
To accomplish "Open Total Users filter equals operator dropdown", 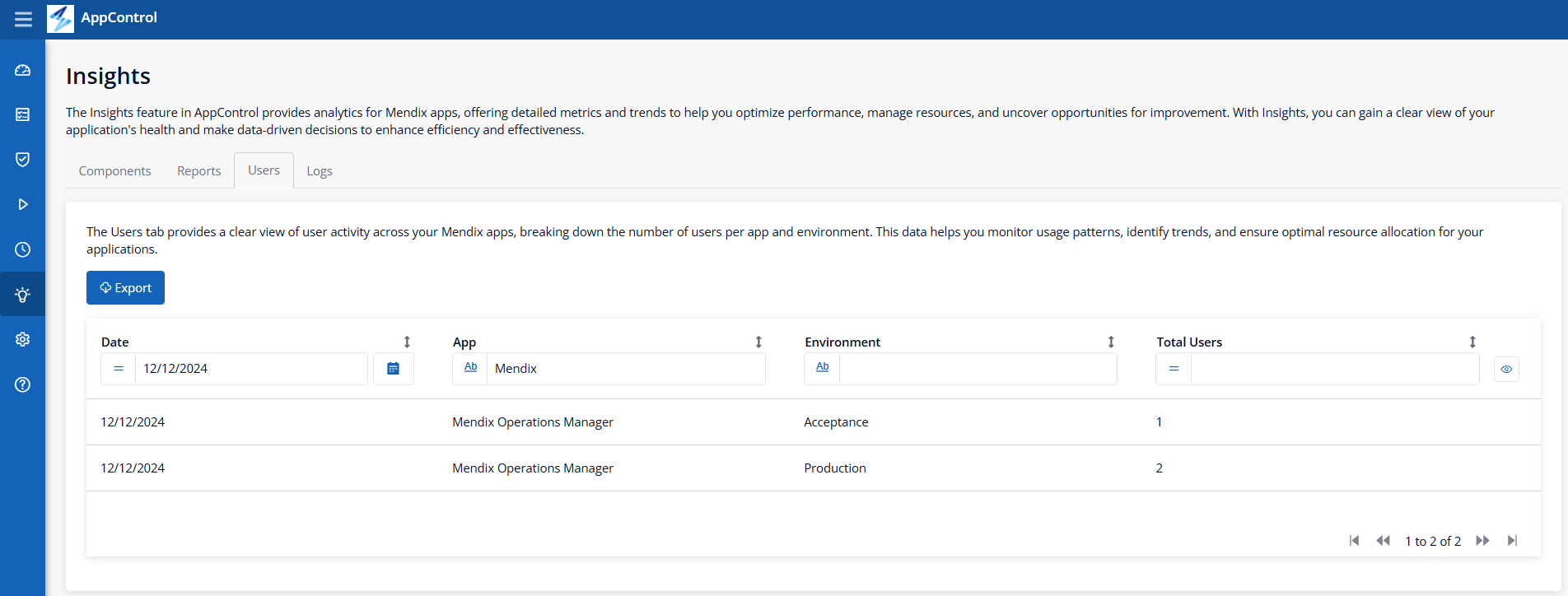I will pos(1174,369).
